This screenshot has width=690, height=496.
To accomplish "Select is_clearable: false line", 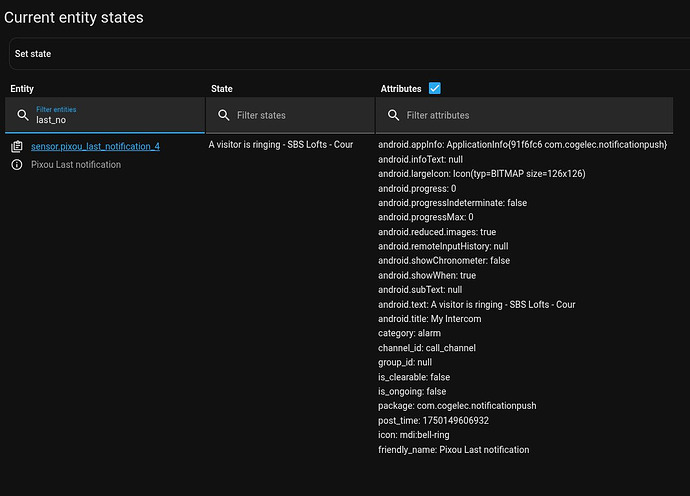I will [x=414, y=377].
